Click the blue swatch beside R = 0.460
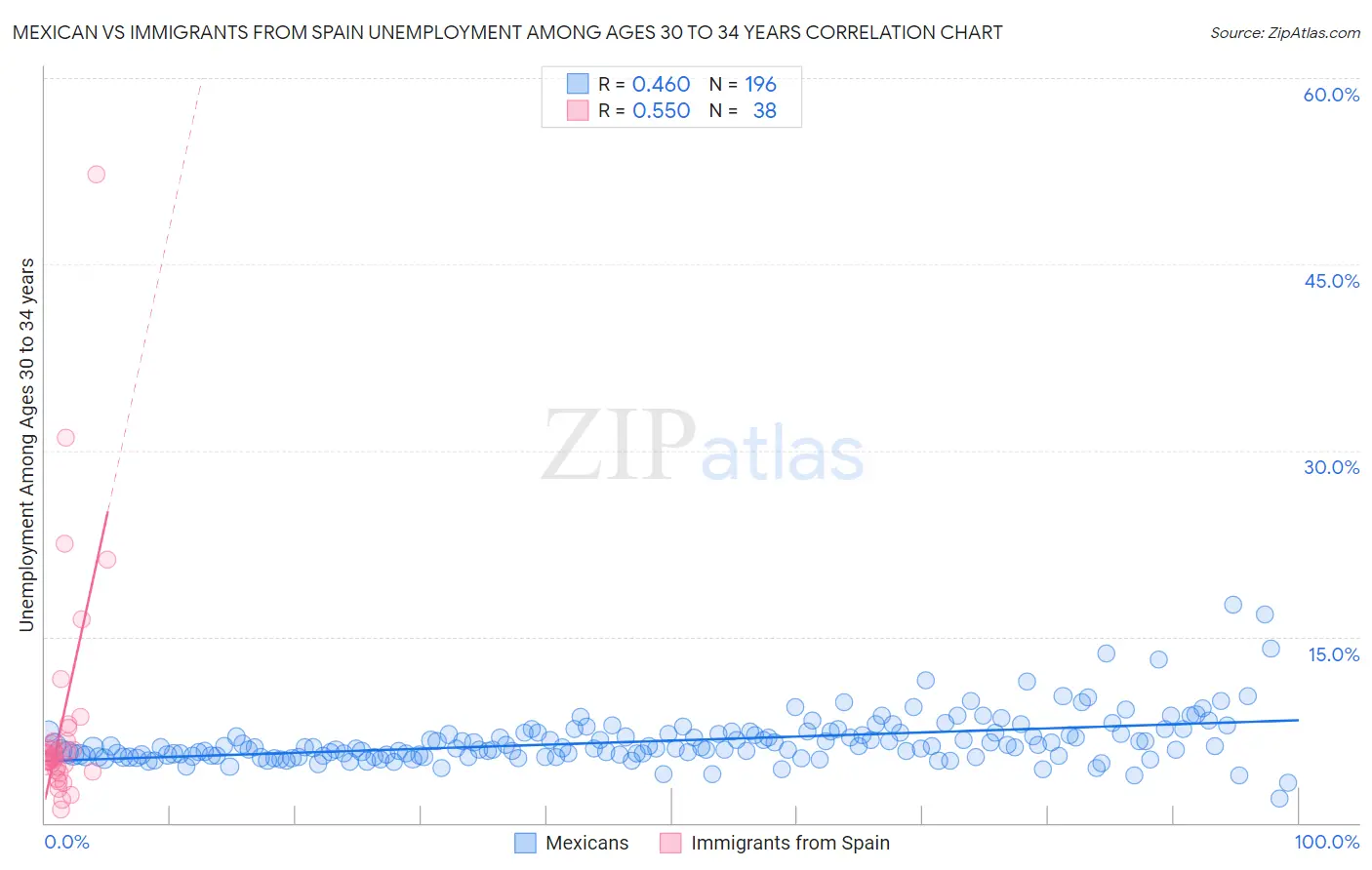Screen dimensions: 1372x870 [578, 84]
